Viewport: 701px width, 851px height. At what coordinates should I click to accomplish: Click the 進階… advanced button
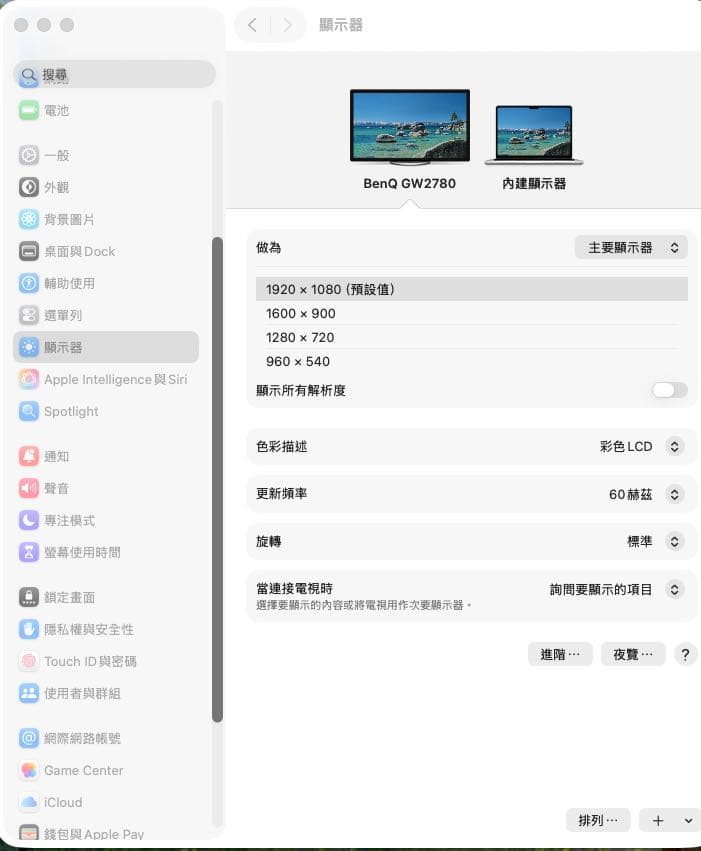point(560,655)
